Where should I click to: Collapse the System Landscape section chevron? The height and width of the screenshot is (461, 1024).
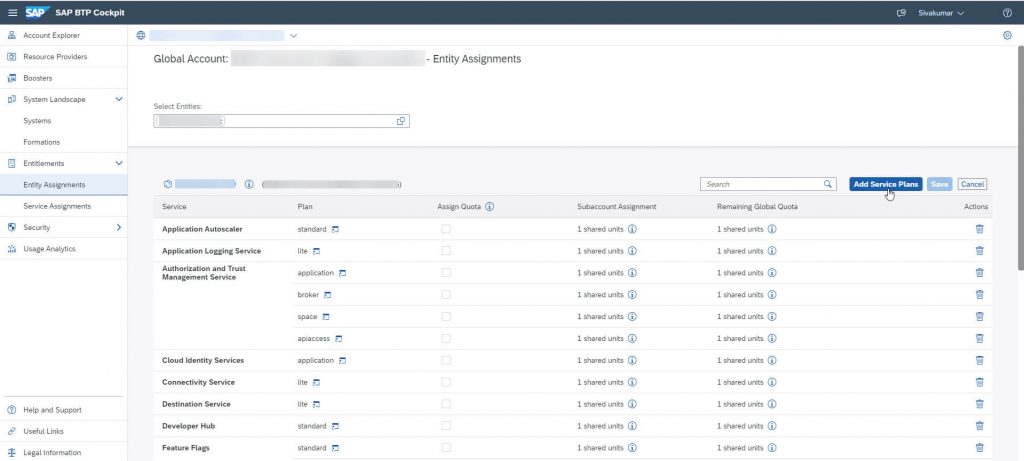coord(119,99)
